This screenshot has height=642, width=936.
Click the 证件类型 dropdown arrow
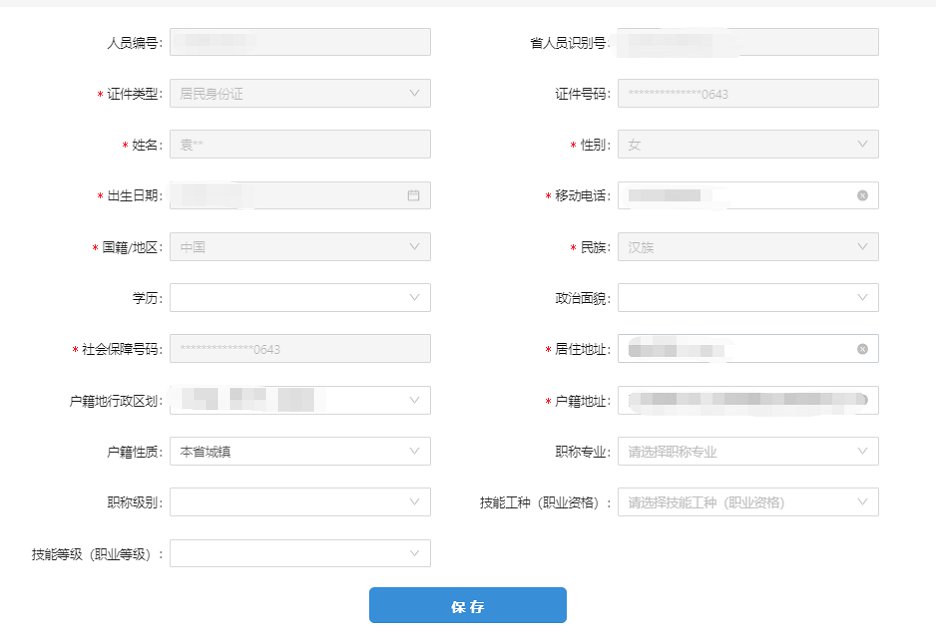coord(414,93)
